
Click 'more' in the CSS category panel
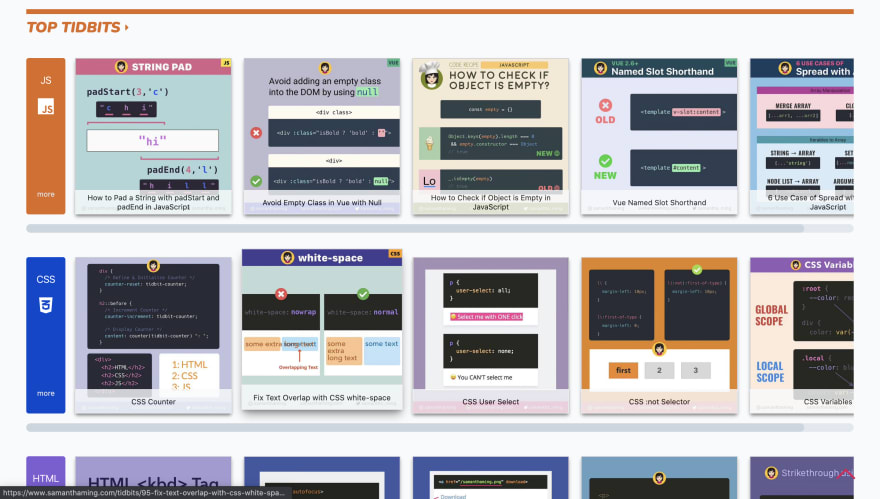[46, 393]
